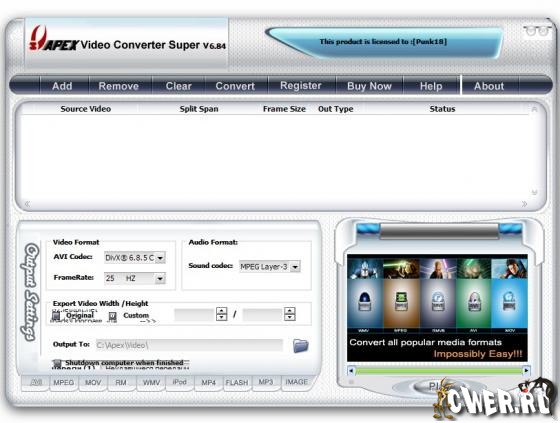Increase the export video height value
This screenshot has height=423, width=560.
coord(290,311)
